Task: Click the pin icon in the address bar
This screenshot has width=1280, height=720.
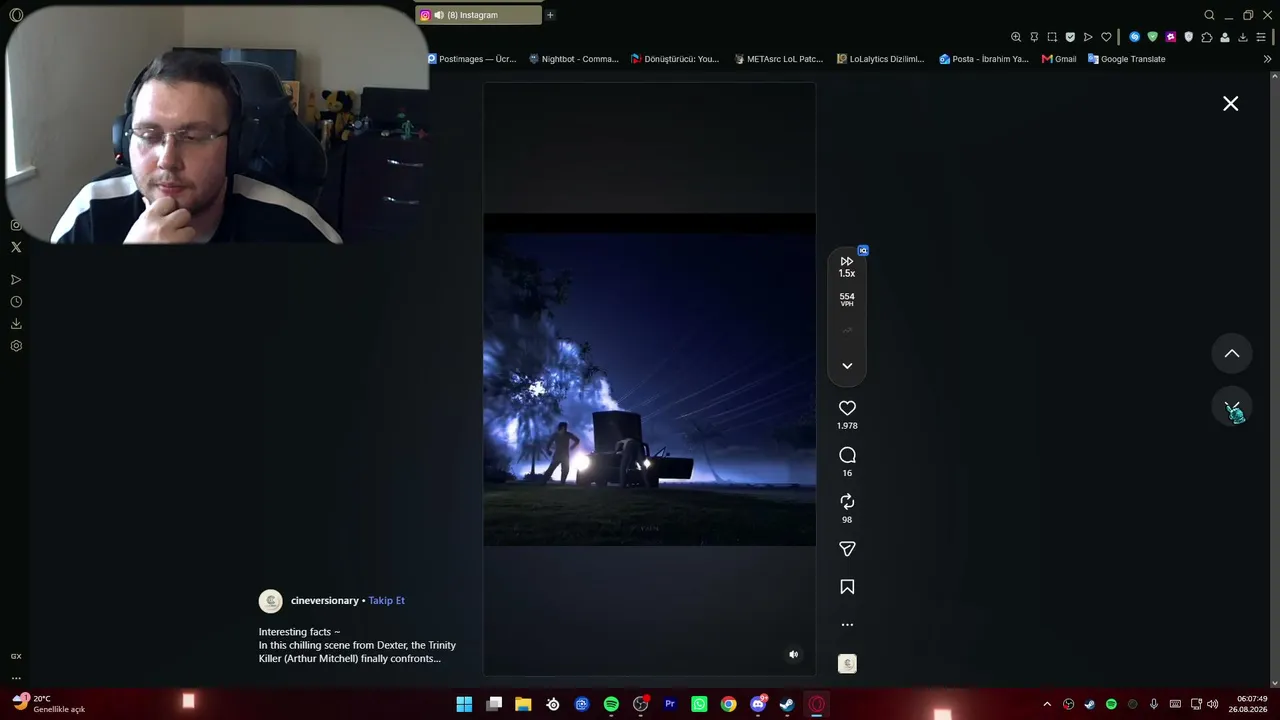Action: [1034, 37]
